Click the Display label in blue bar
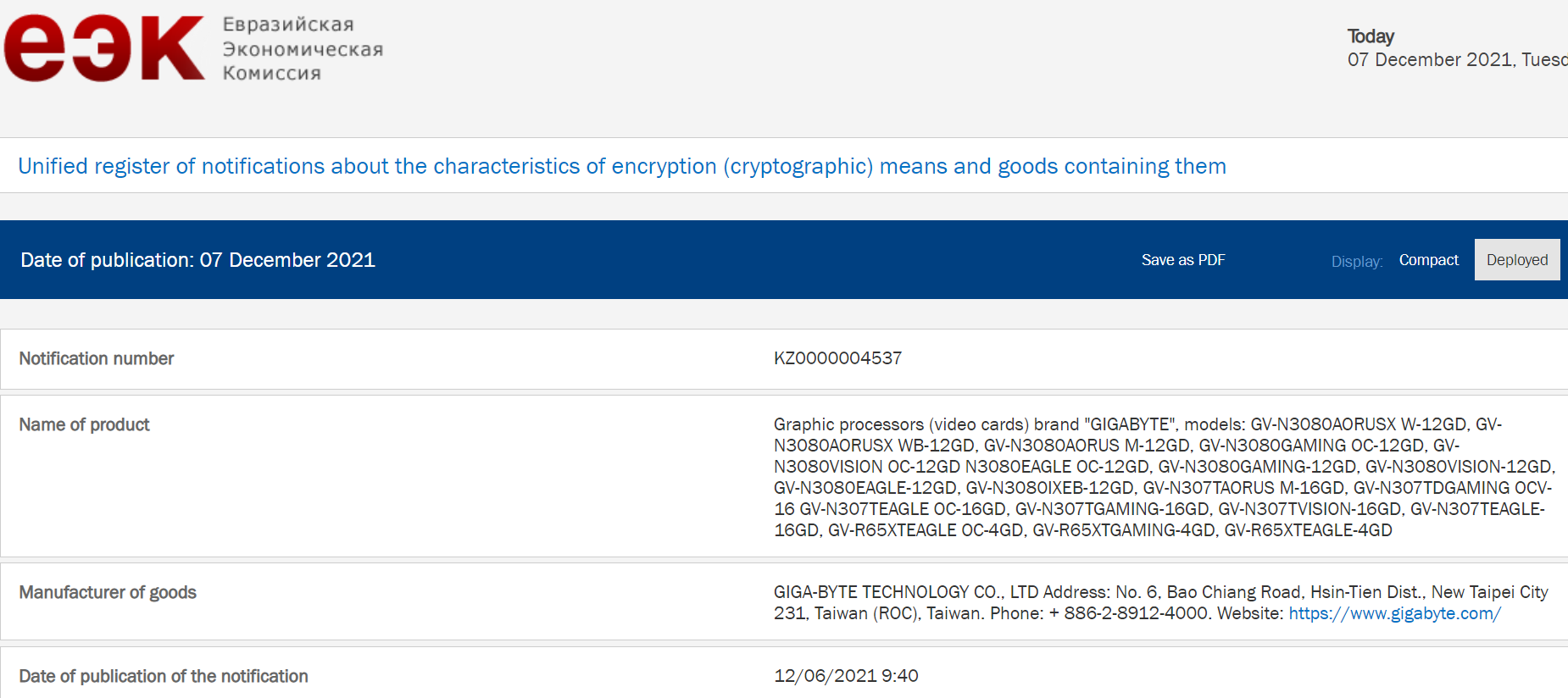This screenshot has height=698, width=1568. pyautogui.click(x=1356, y=262)
